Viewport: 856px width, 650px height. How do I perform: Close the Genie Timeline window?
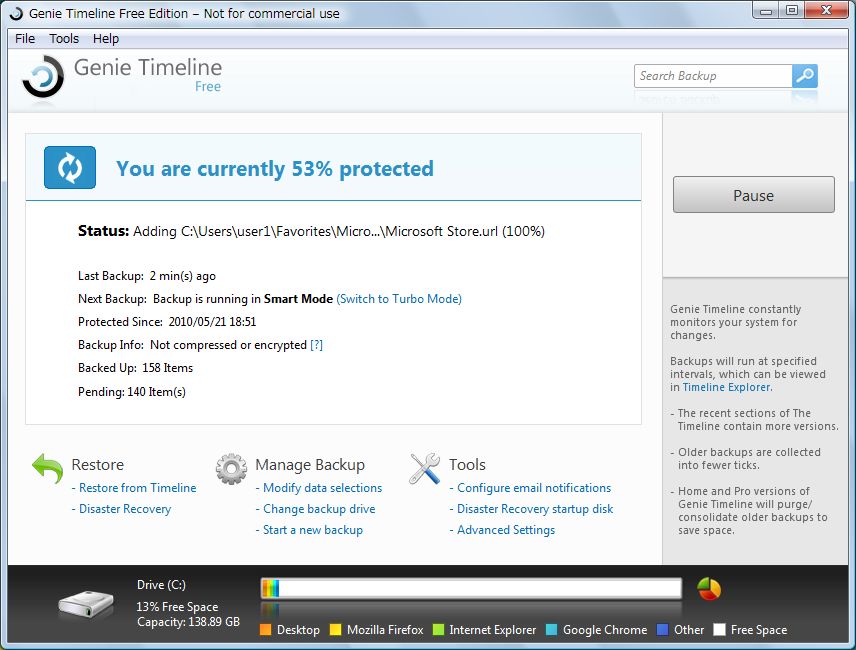[x=826, y=11]
